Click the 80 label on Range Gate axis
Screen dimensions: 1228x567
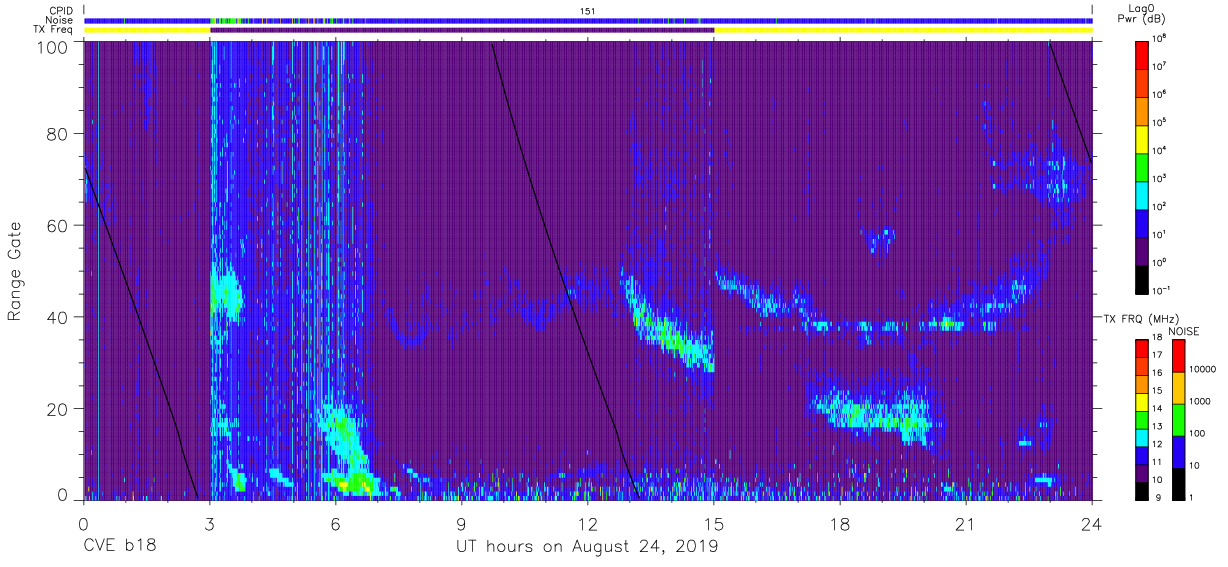pyautogui.click(x=58, y=134)
